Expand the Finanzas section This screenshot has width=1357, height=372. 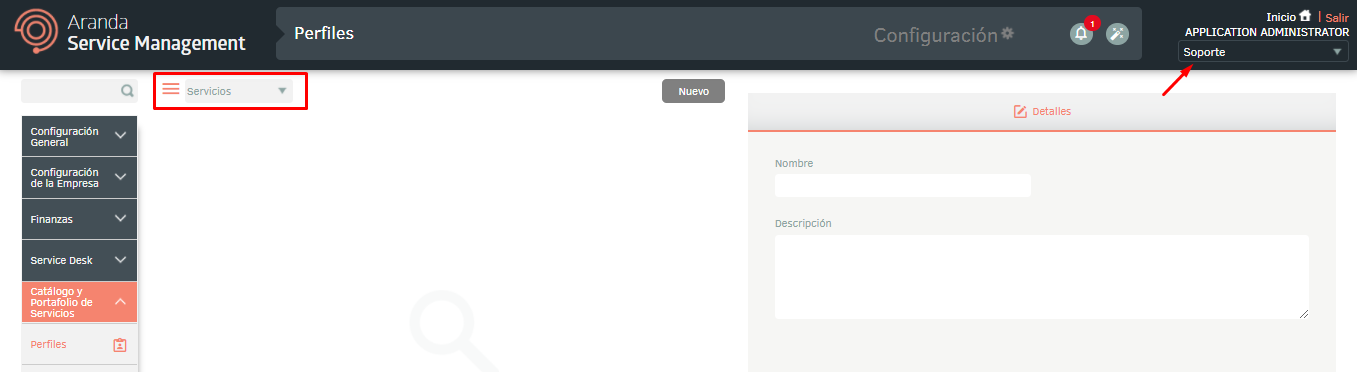79,218
